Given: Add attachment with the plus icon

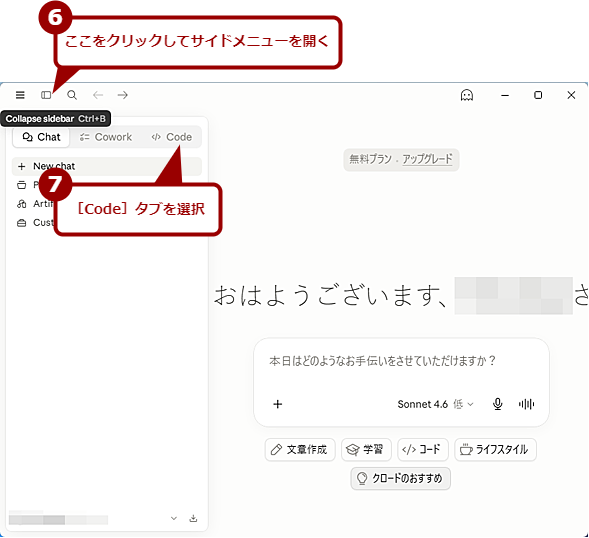Looking at the screenshot, I should (278, 404).
